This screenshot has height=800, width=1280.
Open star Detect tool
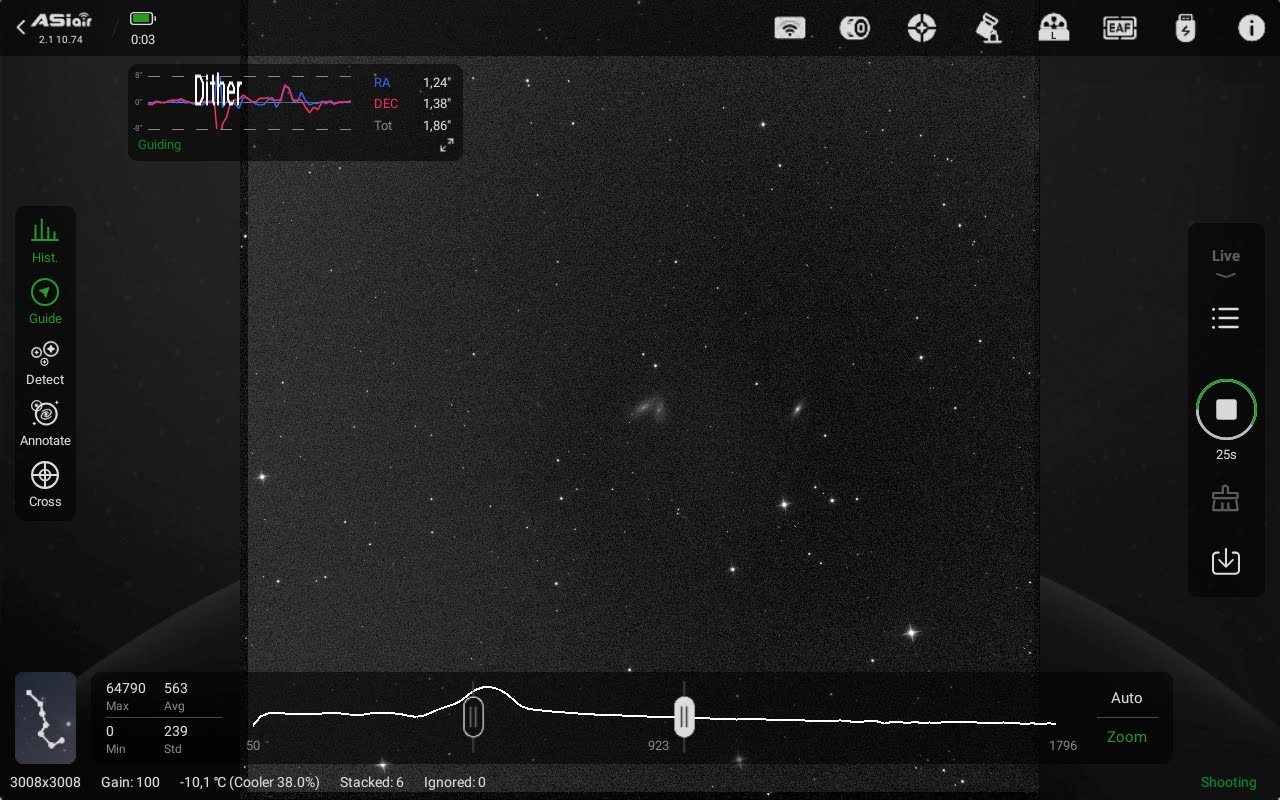coord(45,362)
